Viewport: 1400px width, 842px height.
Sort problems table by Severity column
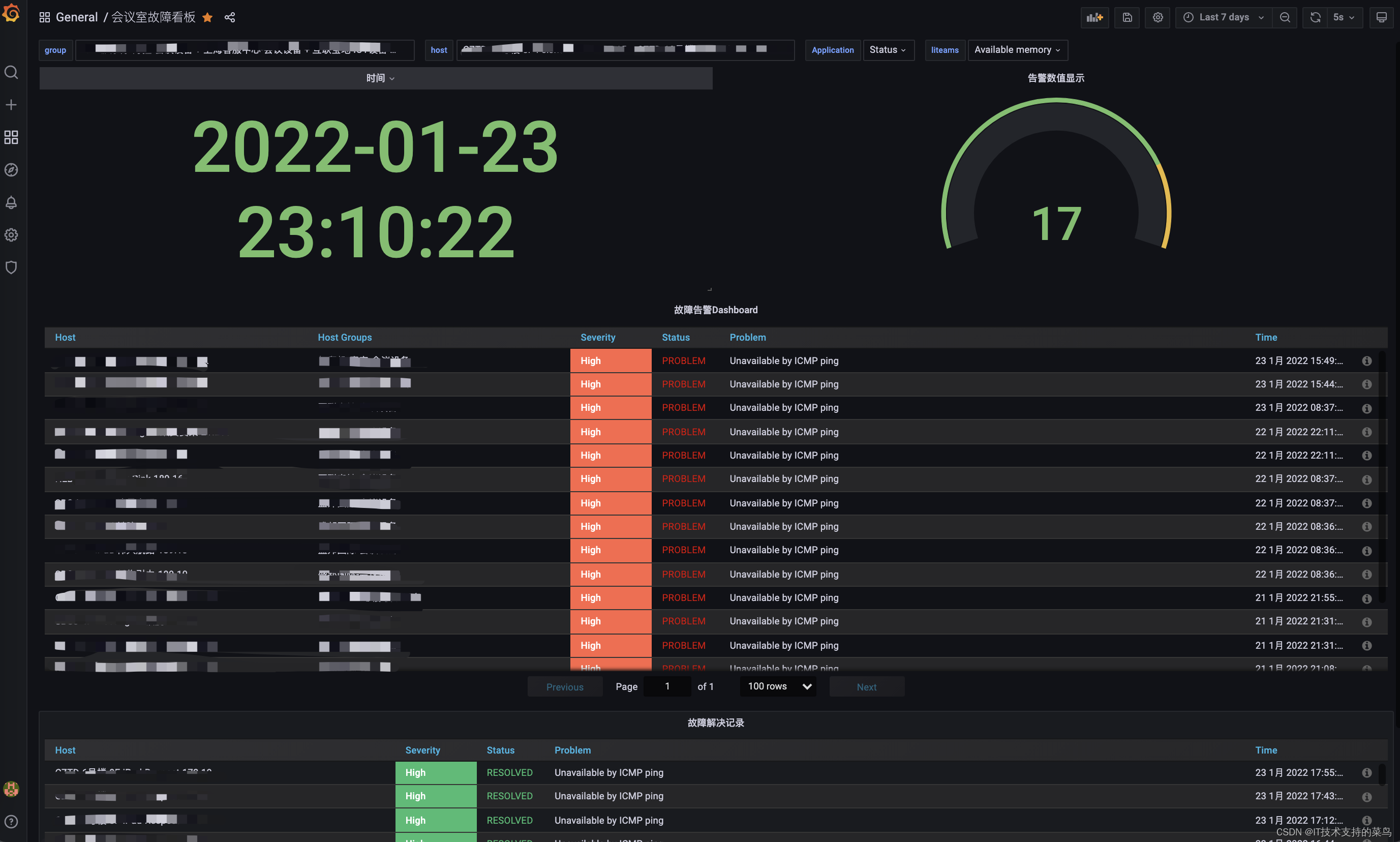(x=598, y=338)
